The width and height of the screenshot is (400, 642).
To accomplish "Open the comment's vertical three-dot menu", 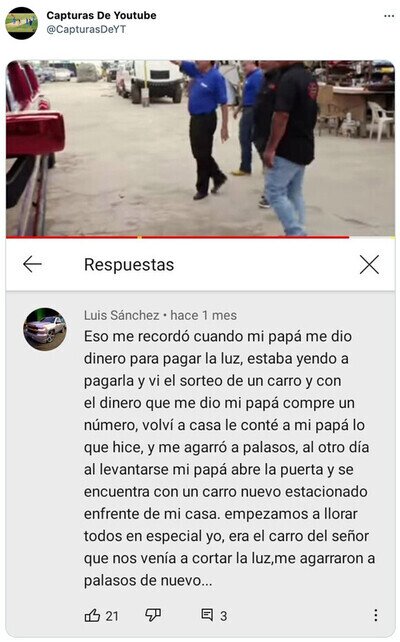I will [375, 615].
